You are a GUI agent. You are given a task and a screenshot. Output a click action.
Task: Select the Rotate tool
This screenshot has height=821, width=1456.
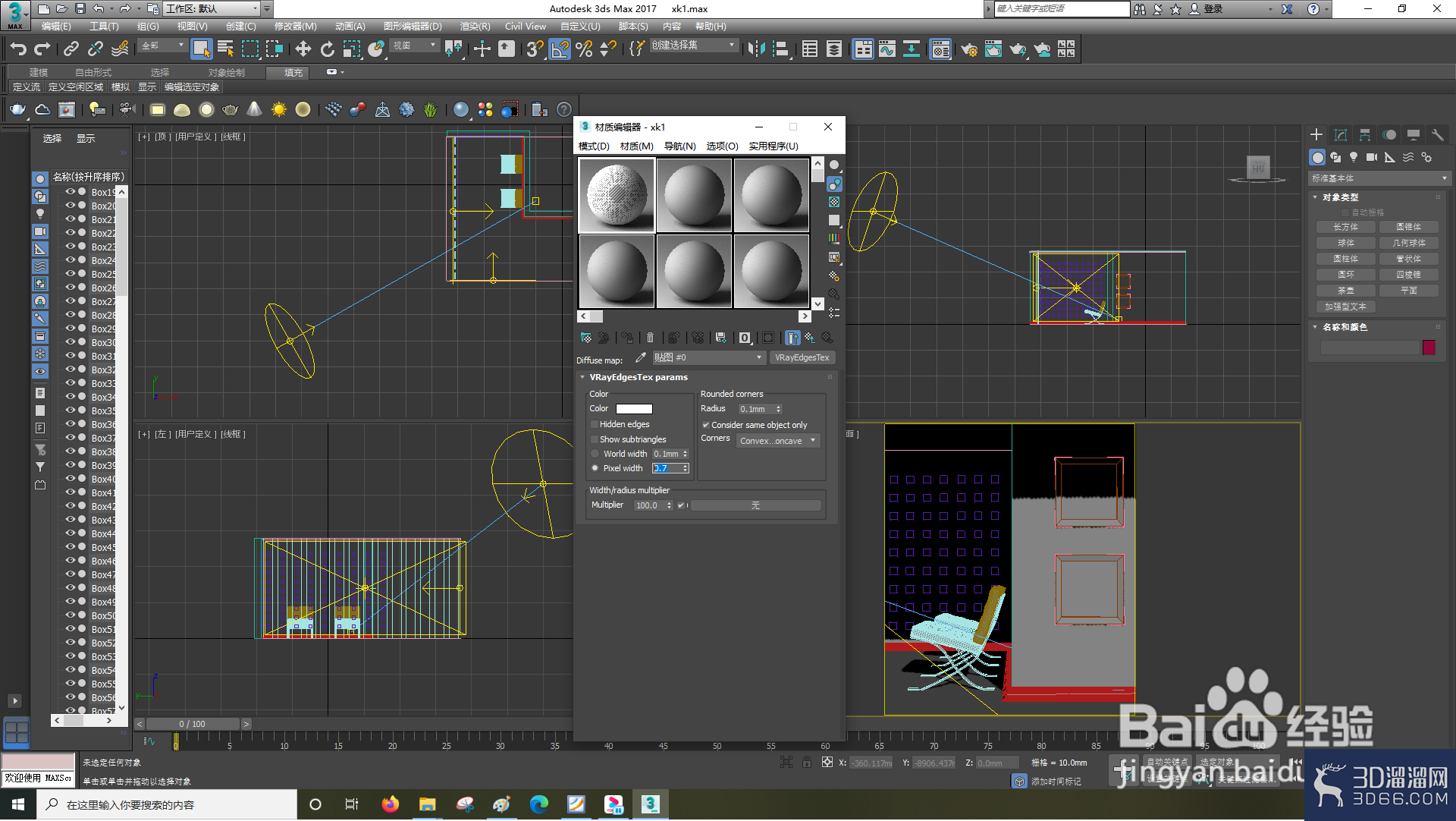click(x=327, y=49)
